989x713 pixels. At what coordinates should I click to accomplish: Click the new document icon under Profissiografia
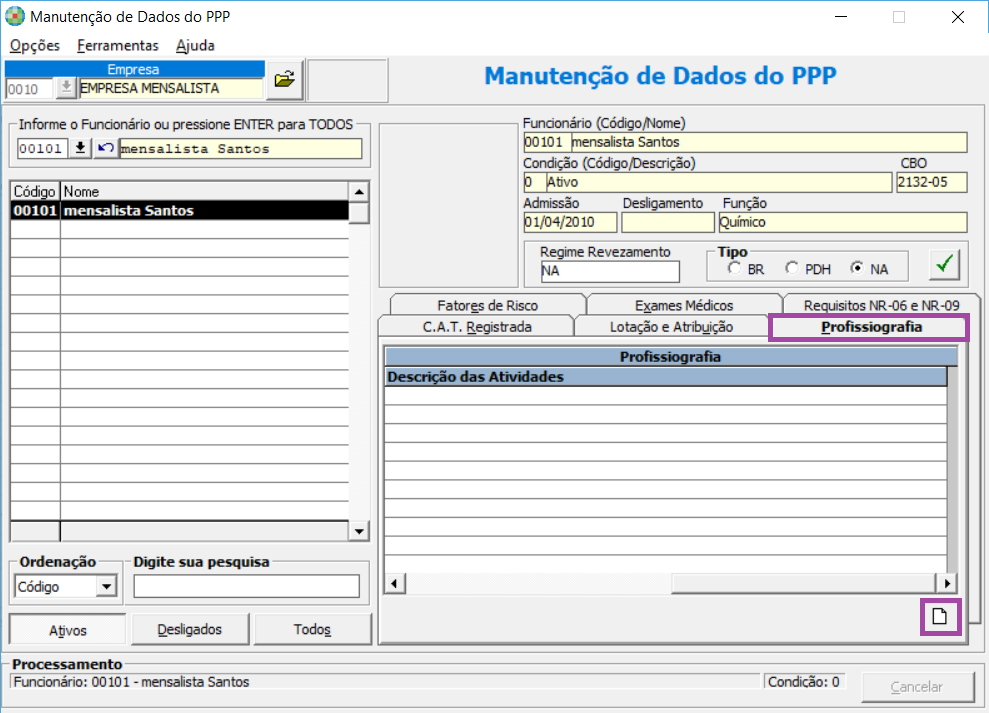coord(940,616)
